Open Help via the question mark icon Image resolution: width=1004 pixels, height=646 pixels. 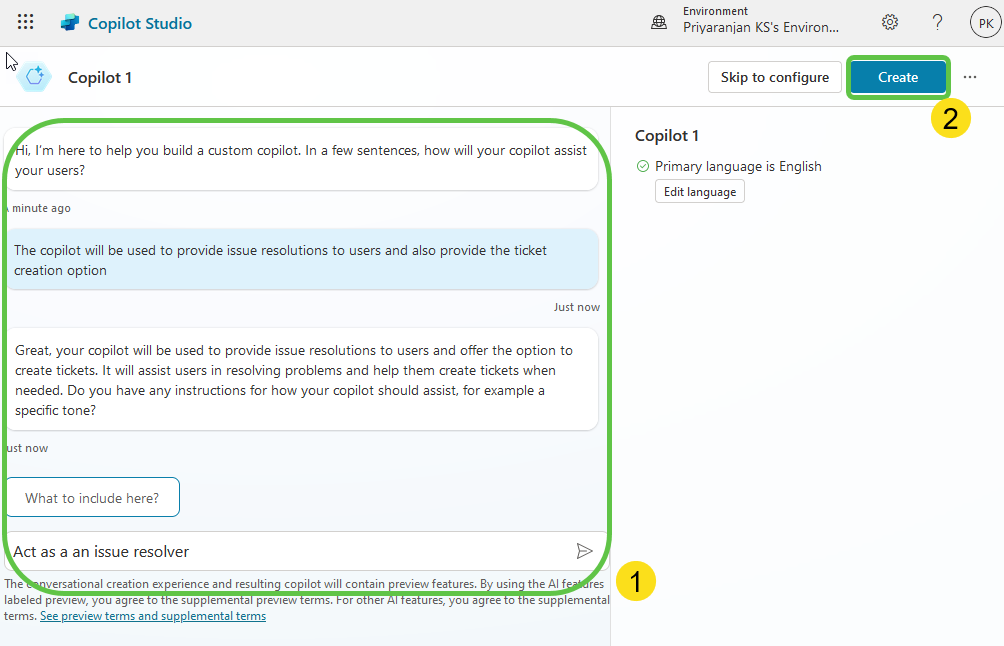[x=937, y=21]
